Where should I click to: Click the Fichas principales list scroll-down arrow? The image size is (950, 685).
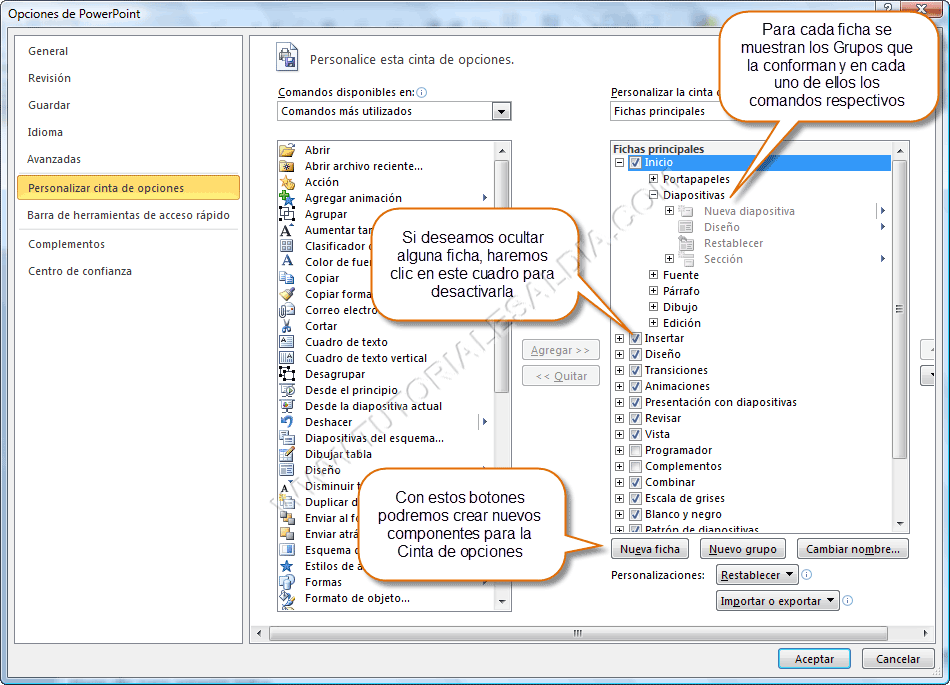(x=900, y=524)
